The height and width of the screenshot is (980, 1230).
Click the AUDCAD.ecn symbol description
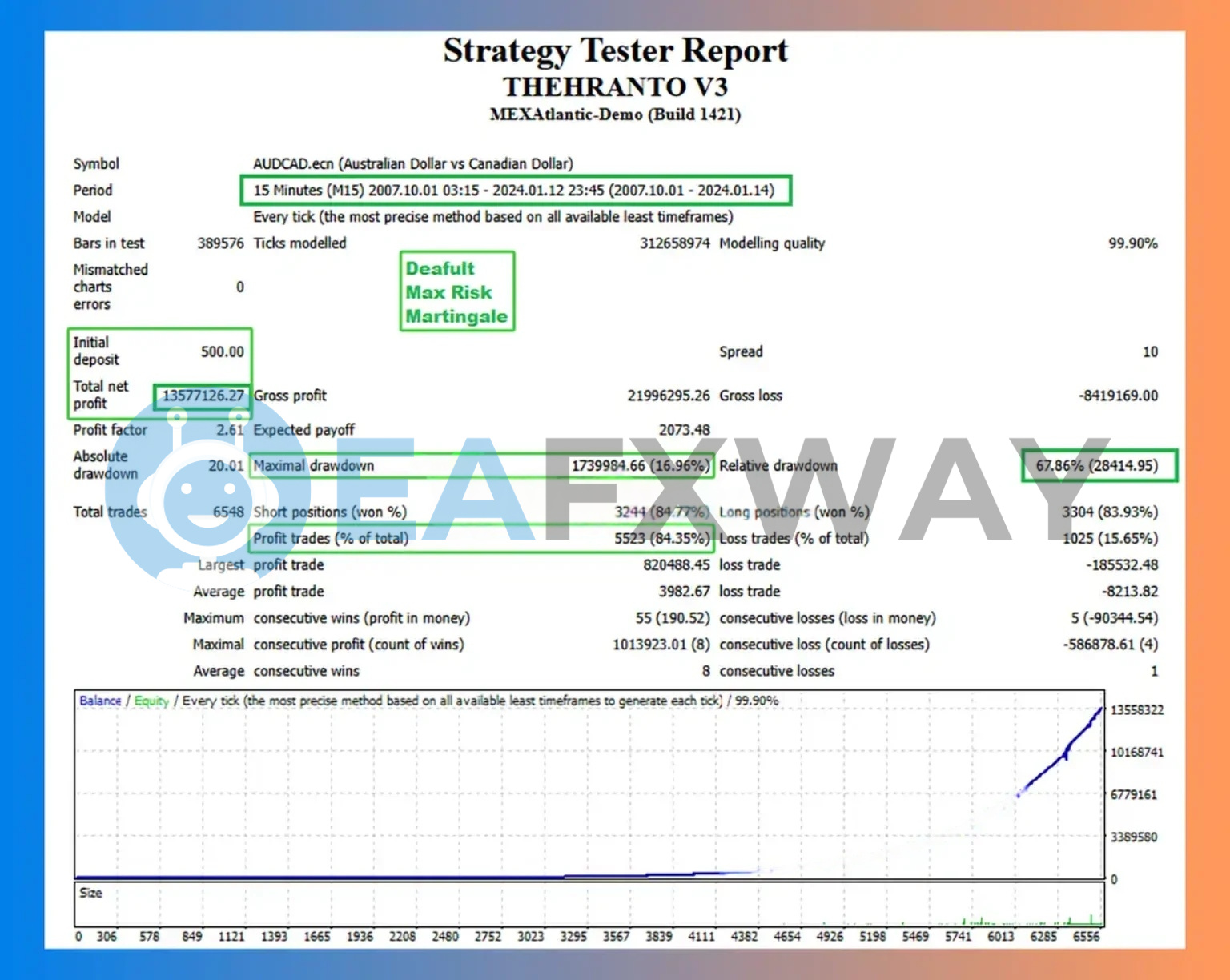(x=412, y=164)
